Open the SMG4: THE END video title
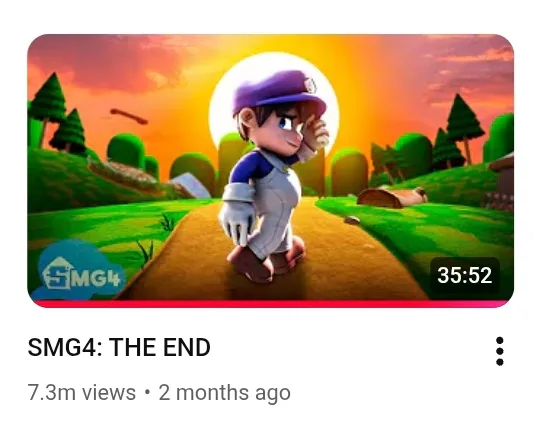 tap(119, 347)
